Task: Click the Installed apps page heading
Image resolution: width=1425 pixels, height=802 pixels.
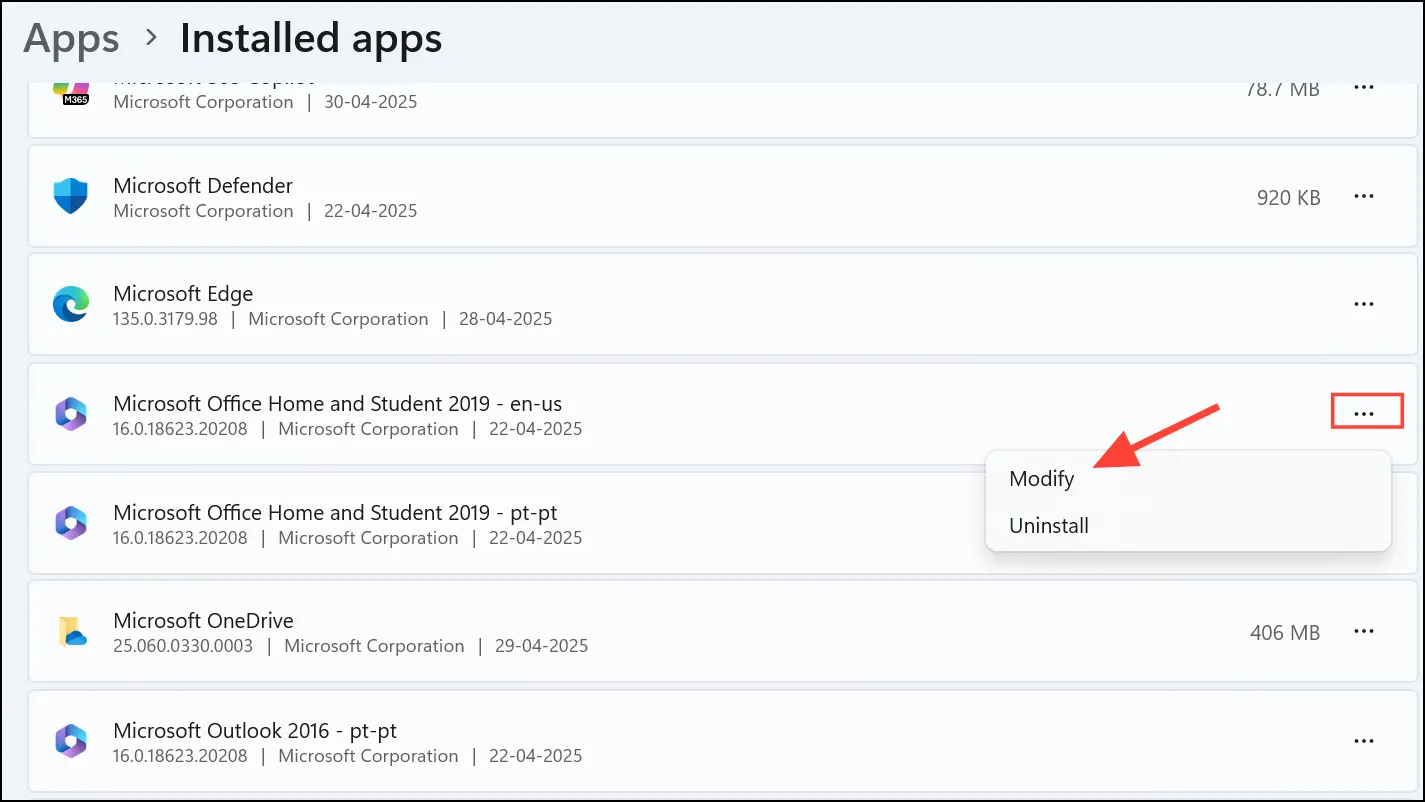Action: [311, 39]
